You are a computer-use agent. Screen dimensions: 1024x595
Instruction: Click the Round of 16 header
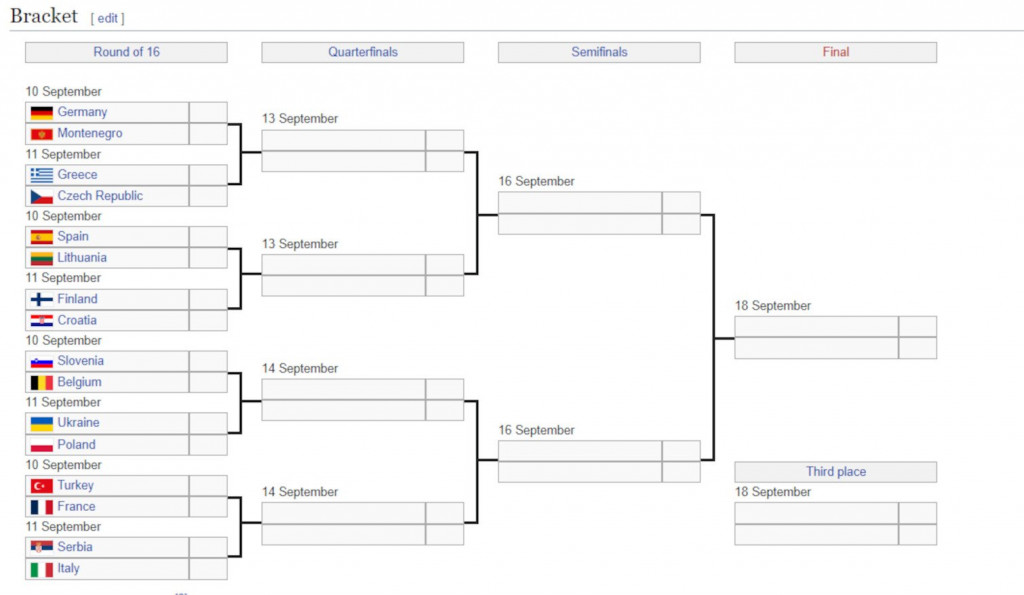click(x=126, y=52)
